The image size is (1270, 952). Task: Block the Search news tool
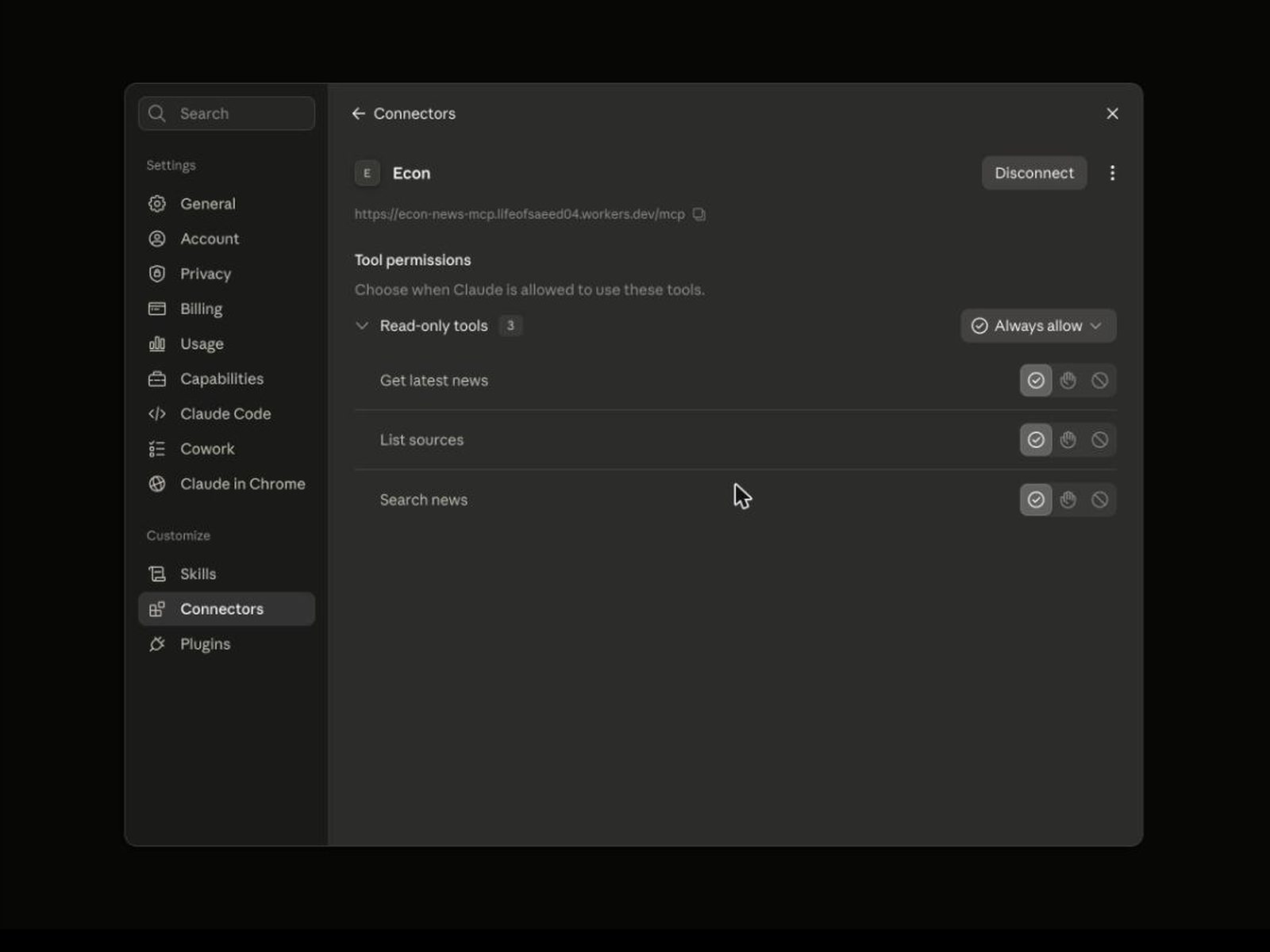1099,500
